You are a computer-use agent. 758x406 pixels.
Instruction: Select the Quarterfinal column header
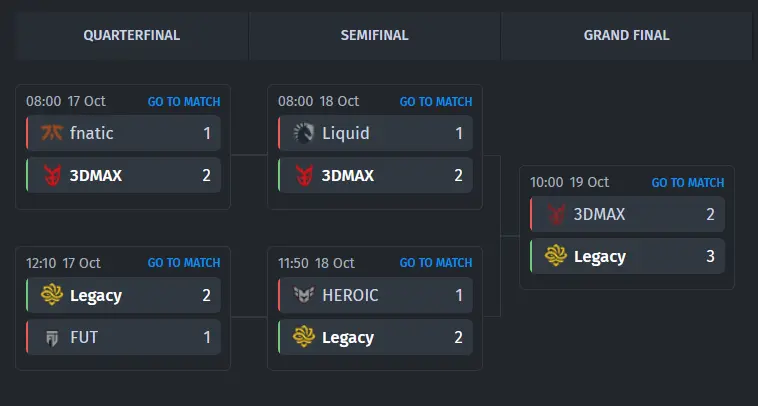[131, 36]
